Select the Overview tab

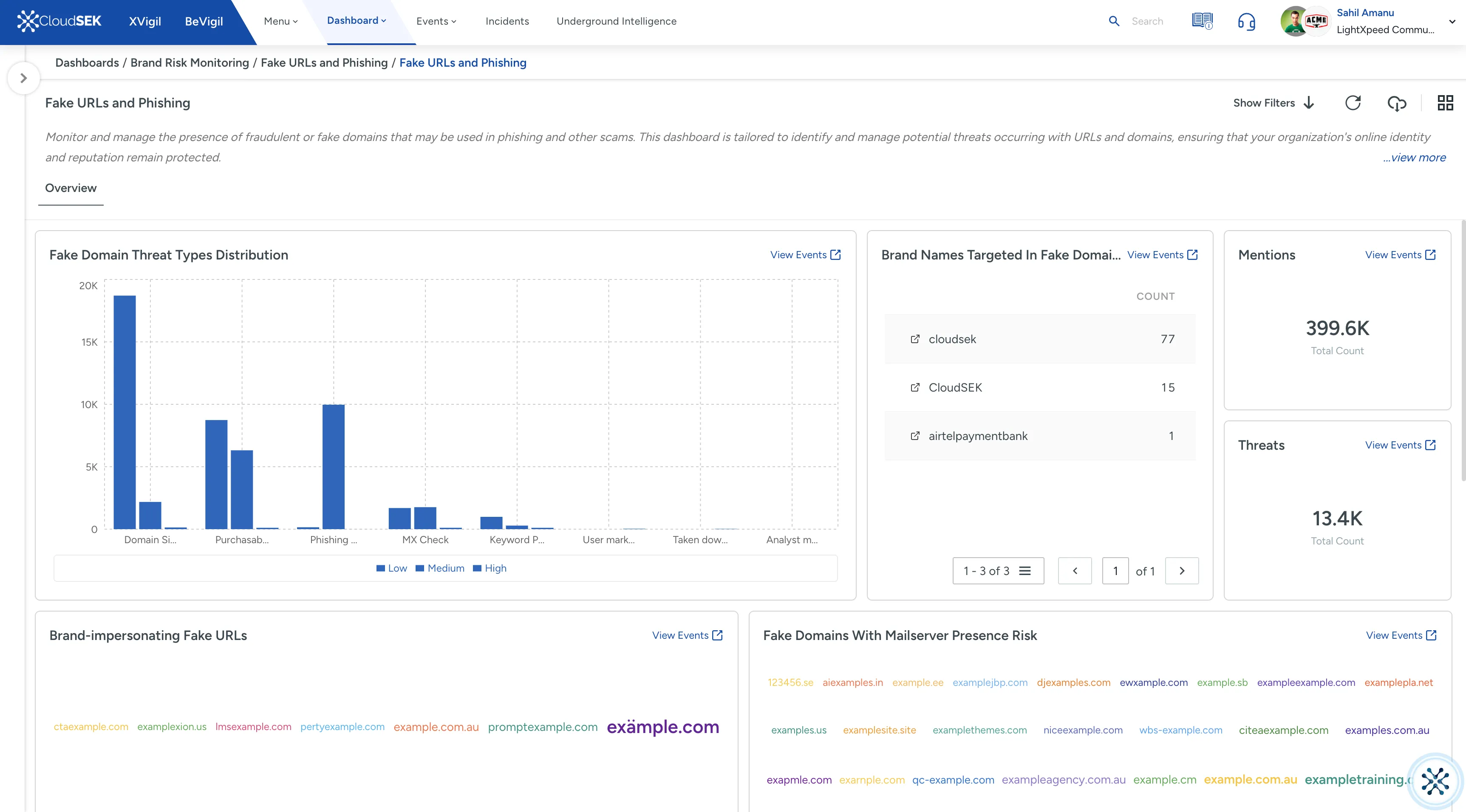click(x=71, y=188)
